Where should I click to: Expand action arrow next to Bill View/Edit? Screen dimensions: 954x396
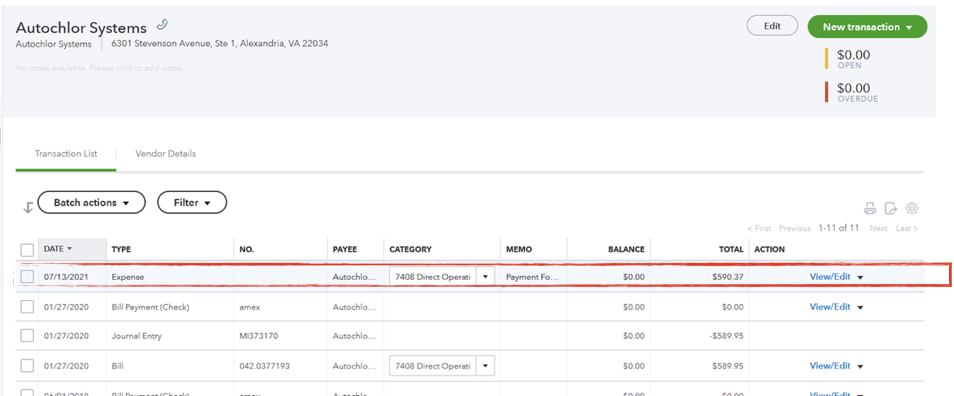860,367
